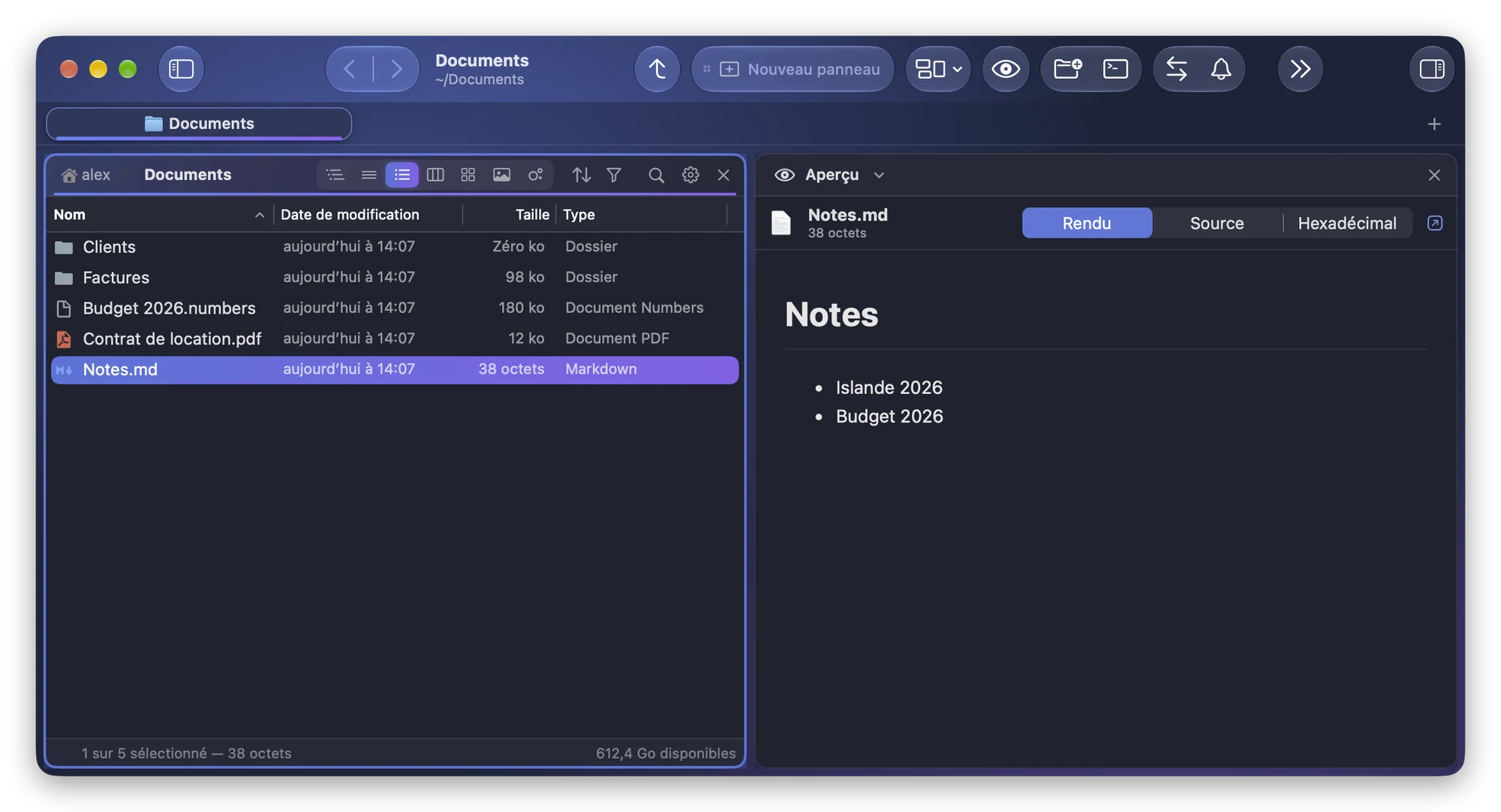The height and width of the screenshot is (812, 1501).
Task: Select Budget 2026.numbers file
Action: pos(395,308)
